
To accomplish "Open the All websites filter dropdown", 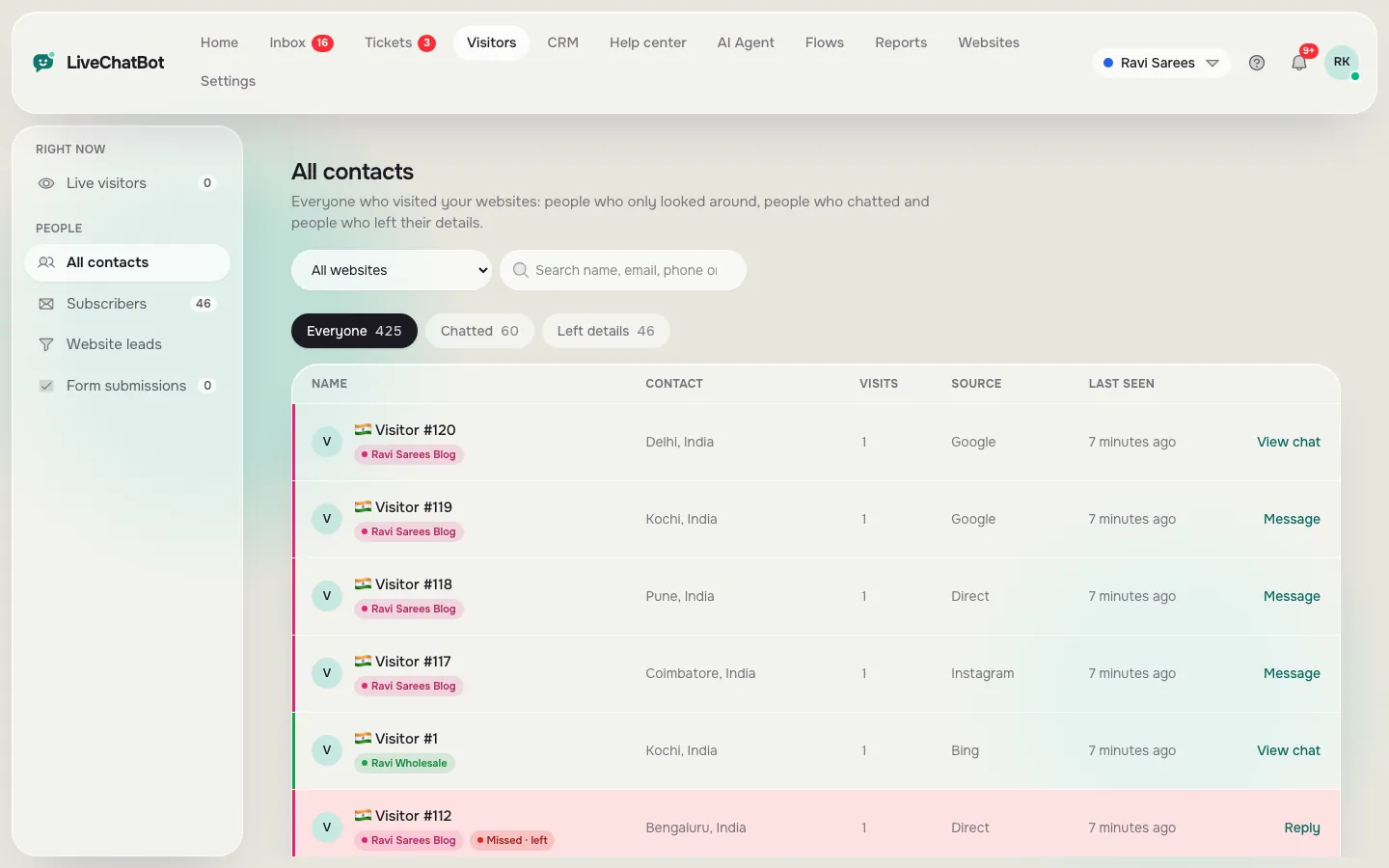I will tap(392, 270).
